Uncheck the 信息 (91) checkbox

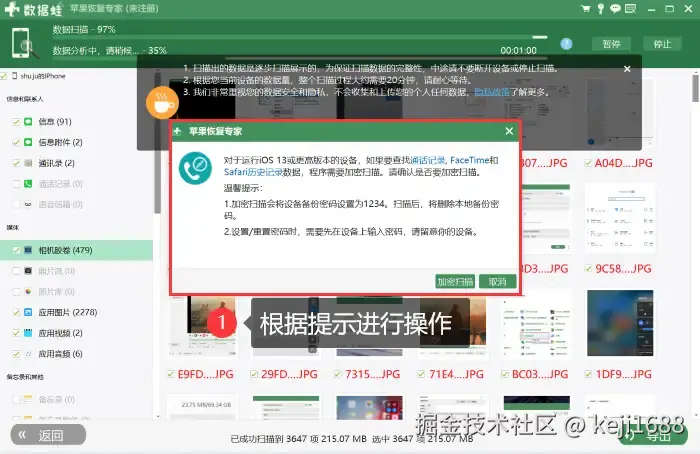tap(16, 121)
